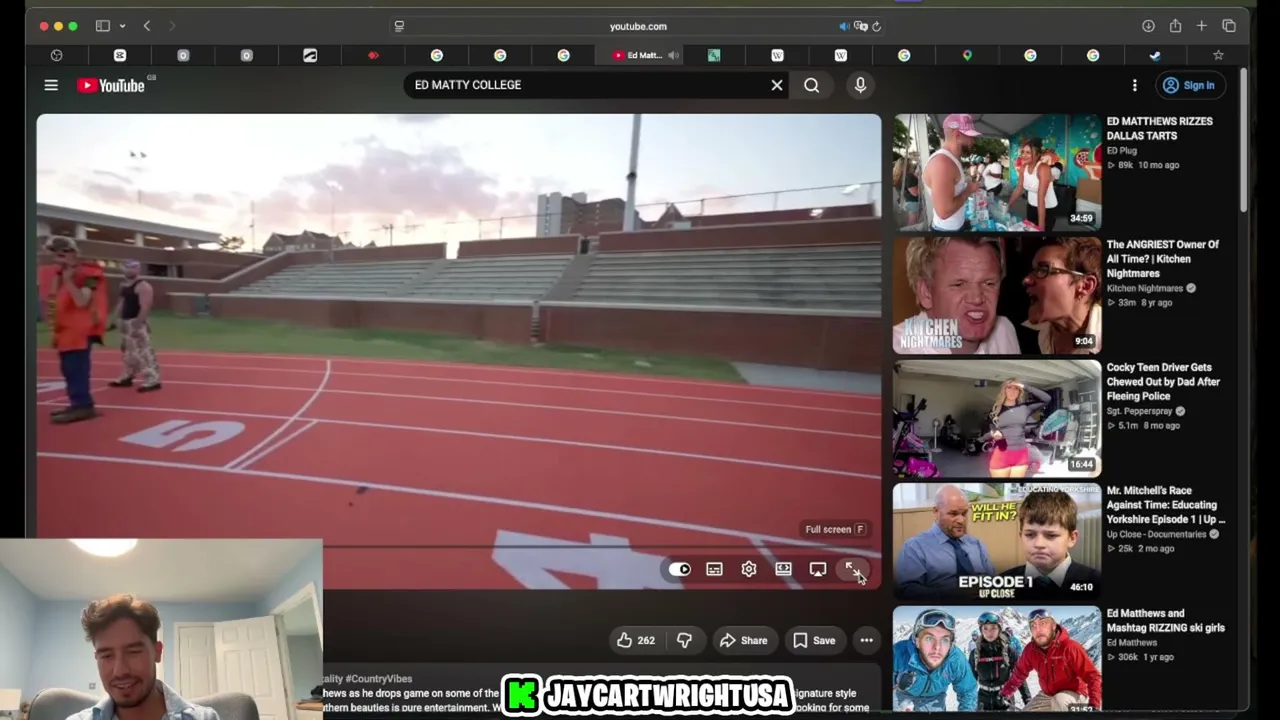Click the youtube.com address bar
1280x720 pixels.
coord(638,26)
